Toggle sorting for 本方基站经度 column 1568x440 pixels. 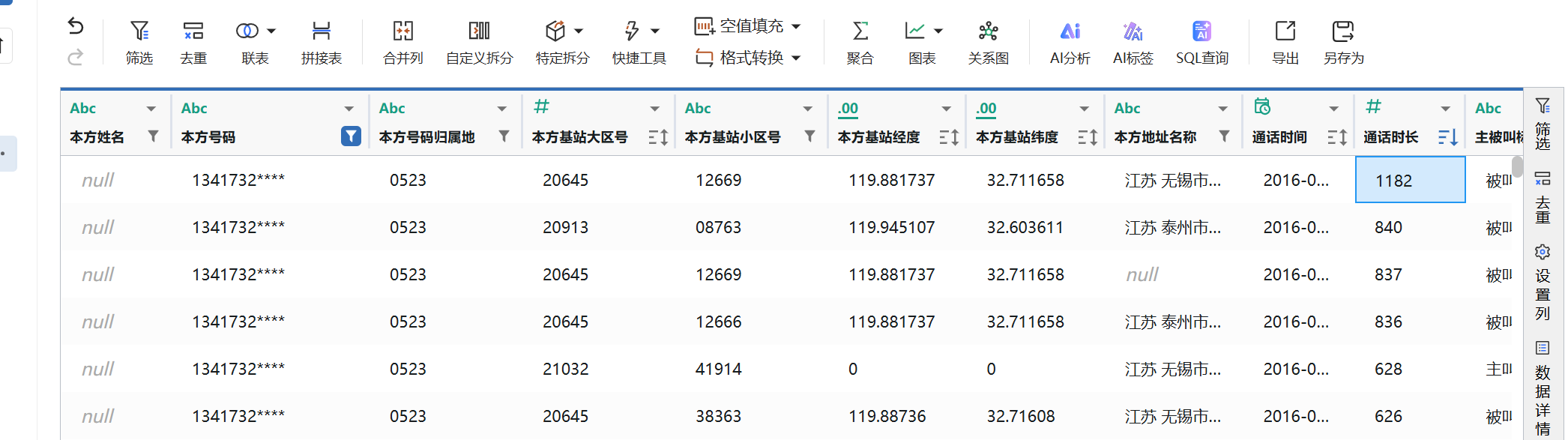(x=949, y=137)
